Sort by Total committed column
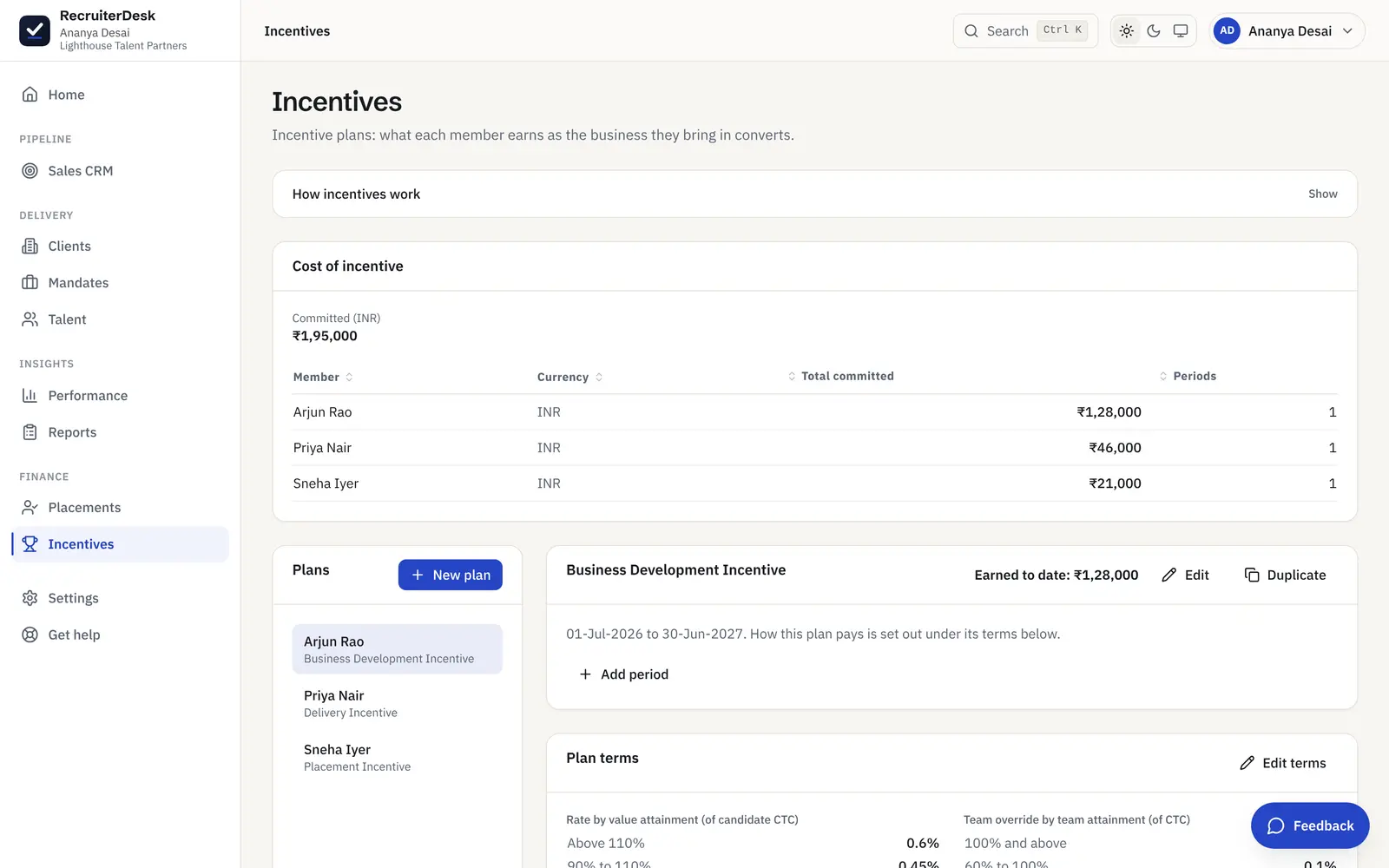 coord(840,376)
